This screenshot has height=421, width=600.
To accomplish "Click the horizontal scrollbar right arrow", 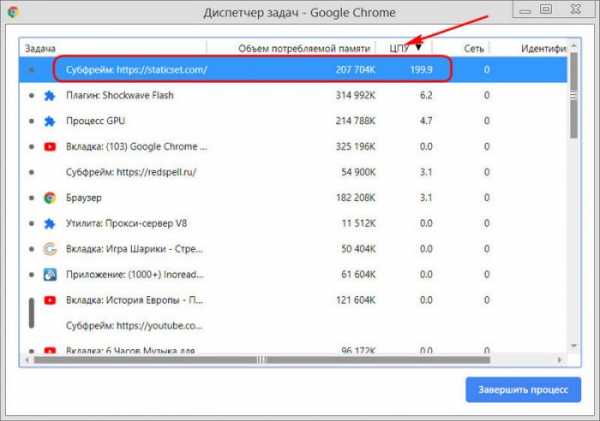I will point(560,360).
